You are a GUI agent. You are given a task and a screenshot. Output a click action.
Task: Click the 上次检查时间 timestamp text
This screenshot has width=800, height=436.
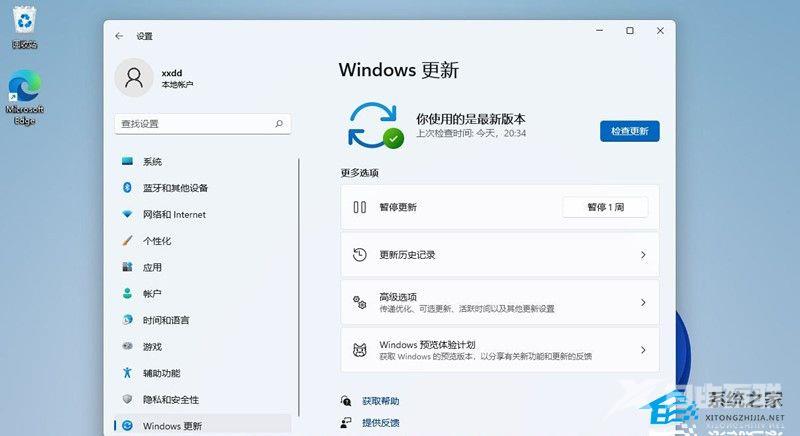tap(471, 134)
